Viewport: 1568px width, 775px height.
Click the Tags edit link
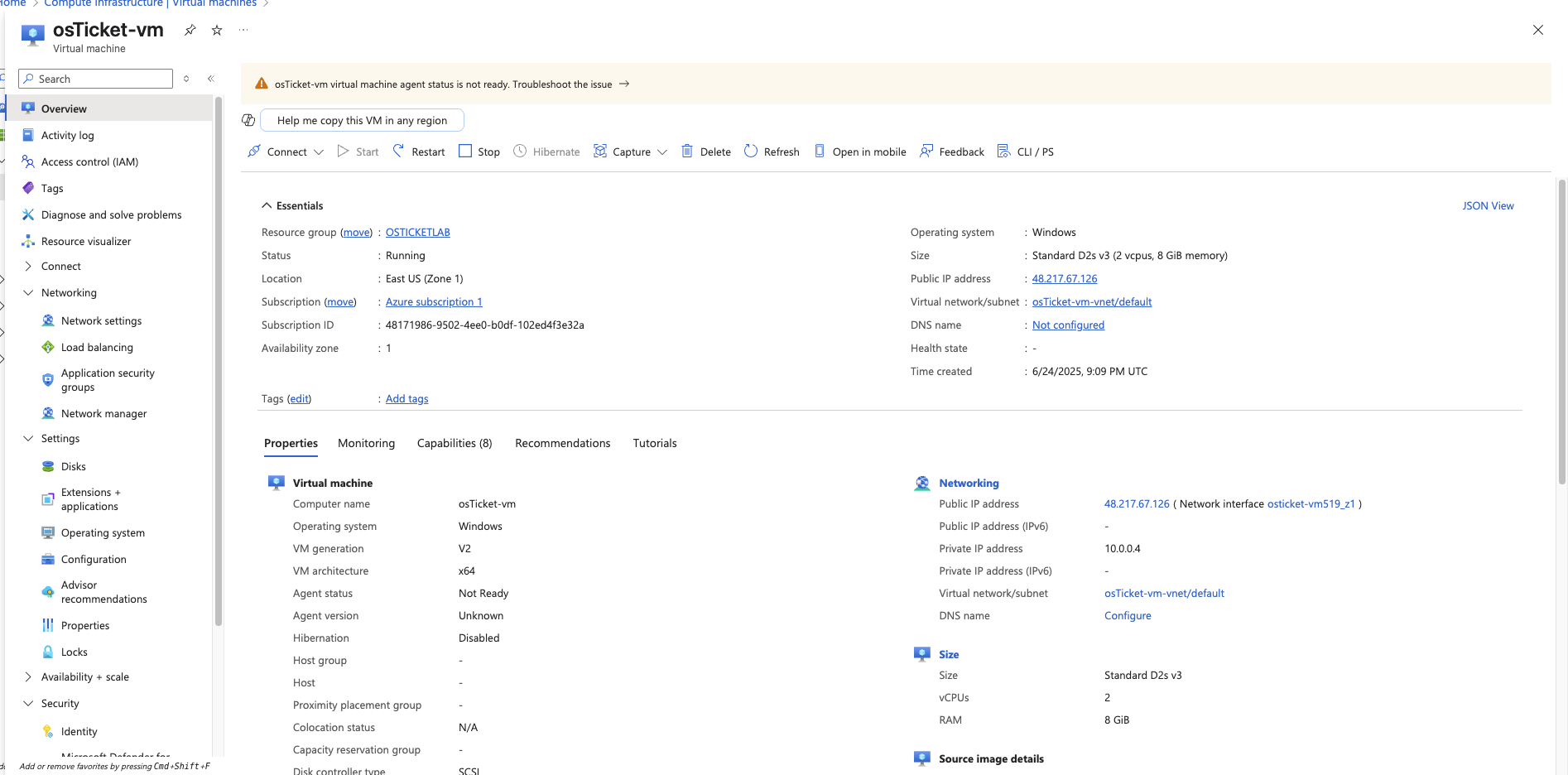[299, 398]
